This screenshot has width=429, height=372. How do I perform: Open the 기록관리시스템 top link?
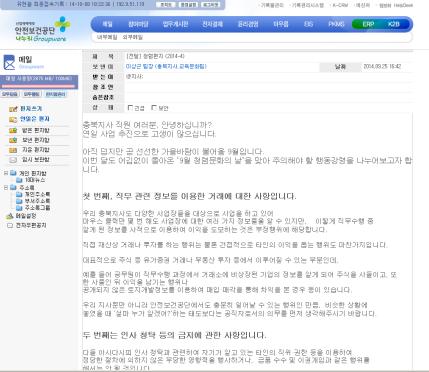(x=307, y=5)
